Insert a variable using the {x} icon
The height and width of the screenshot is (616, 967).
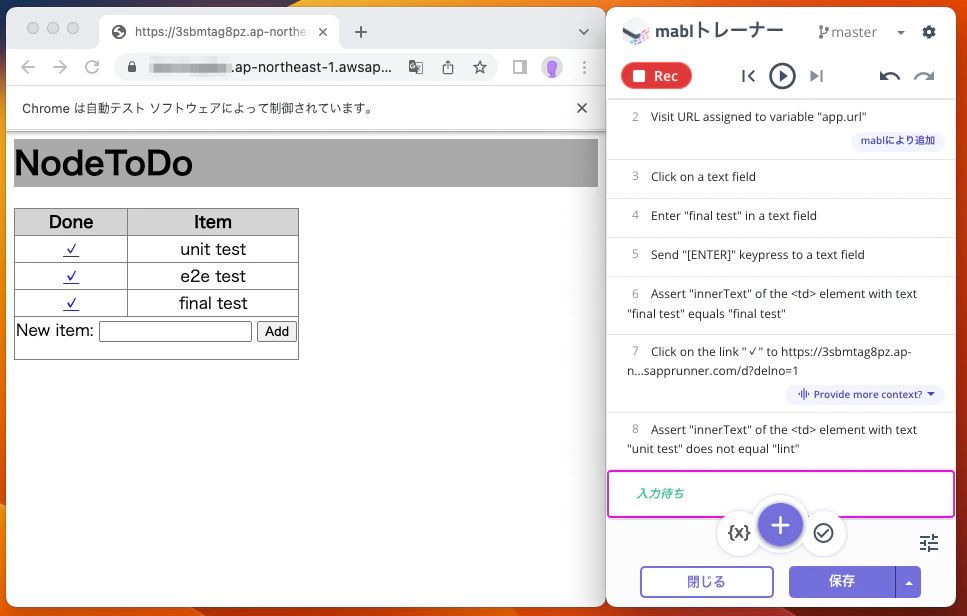coord(738,533)
